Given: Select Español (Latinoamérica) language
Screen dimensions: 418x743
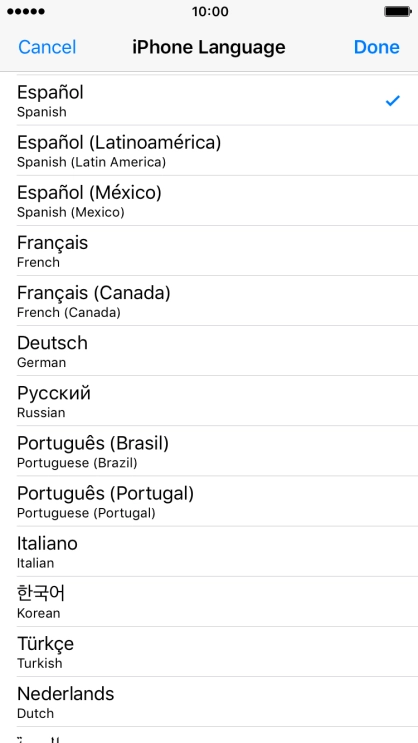Looking at the screenshot, I should (x=209, y=151).
